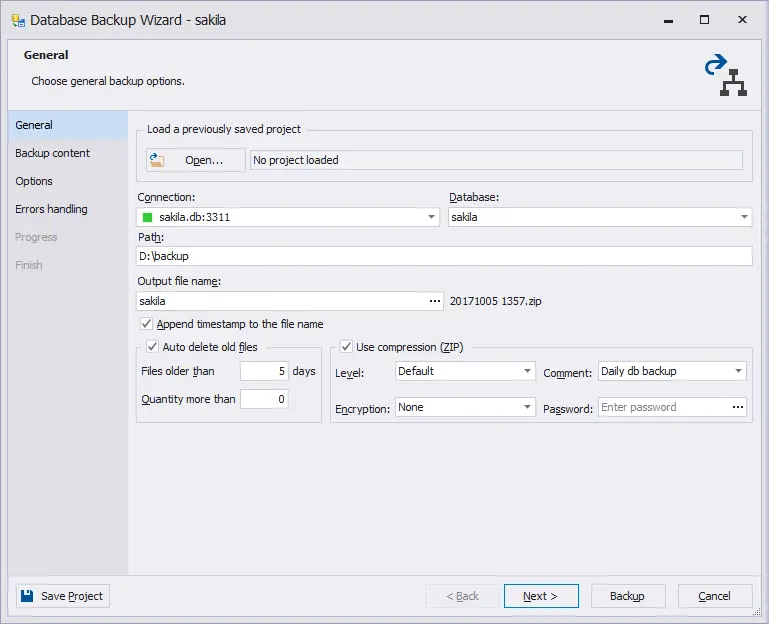Click the Load a previously saved project label
The image size is (769, 624).
coord(224,129)
